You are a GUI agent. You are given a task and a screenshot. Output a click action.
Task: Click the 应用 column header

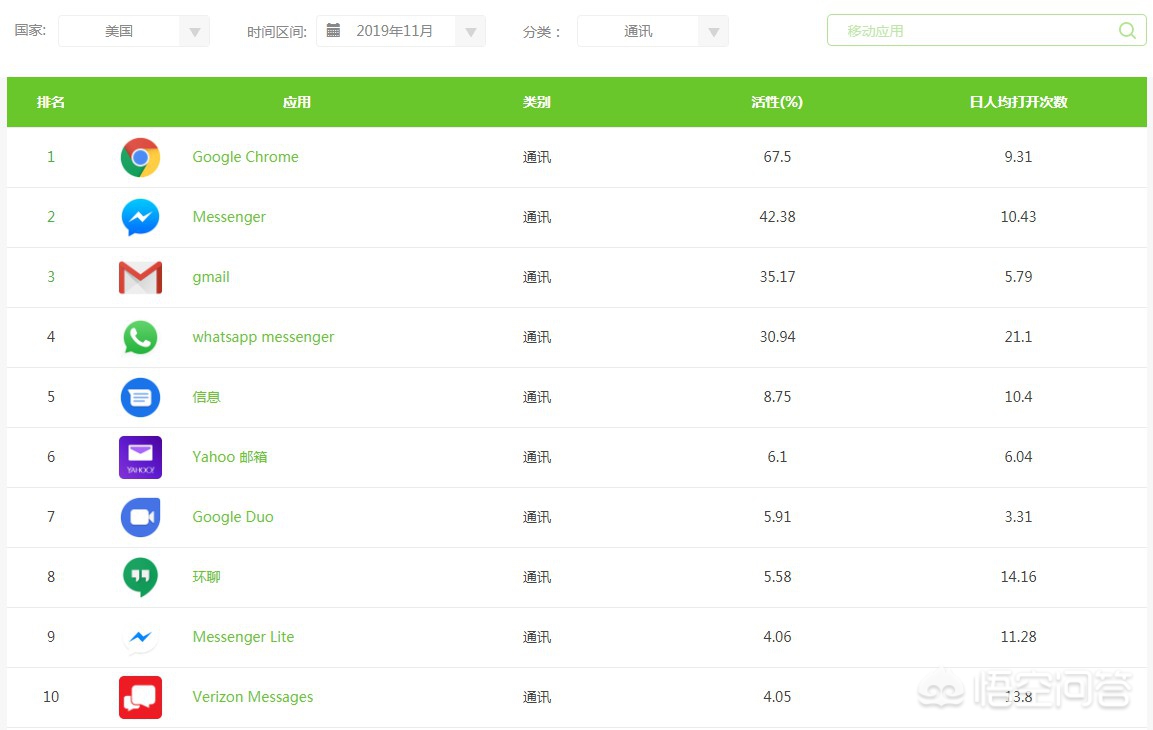297,102
